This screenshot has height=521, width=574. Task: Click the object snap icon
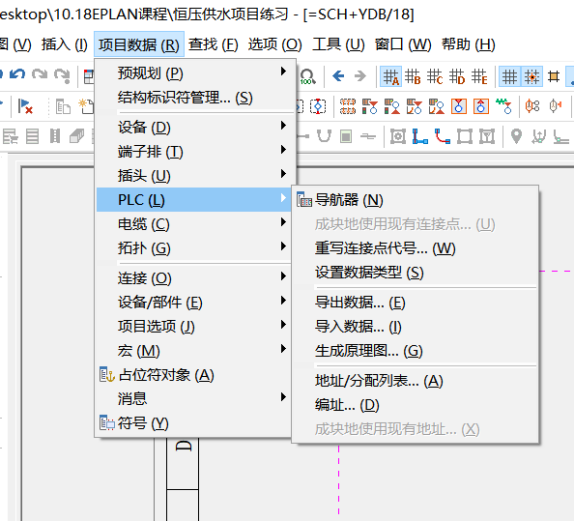[554, 77]
